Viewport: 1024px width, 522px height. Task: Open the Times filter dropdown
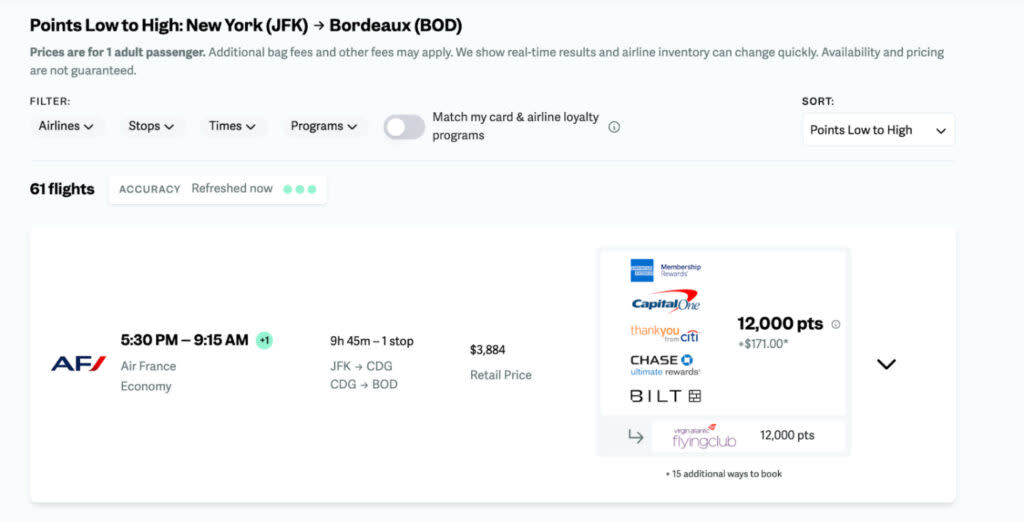pyautogui.click(x=232, y=126)
